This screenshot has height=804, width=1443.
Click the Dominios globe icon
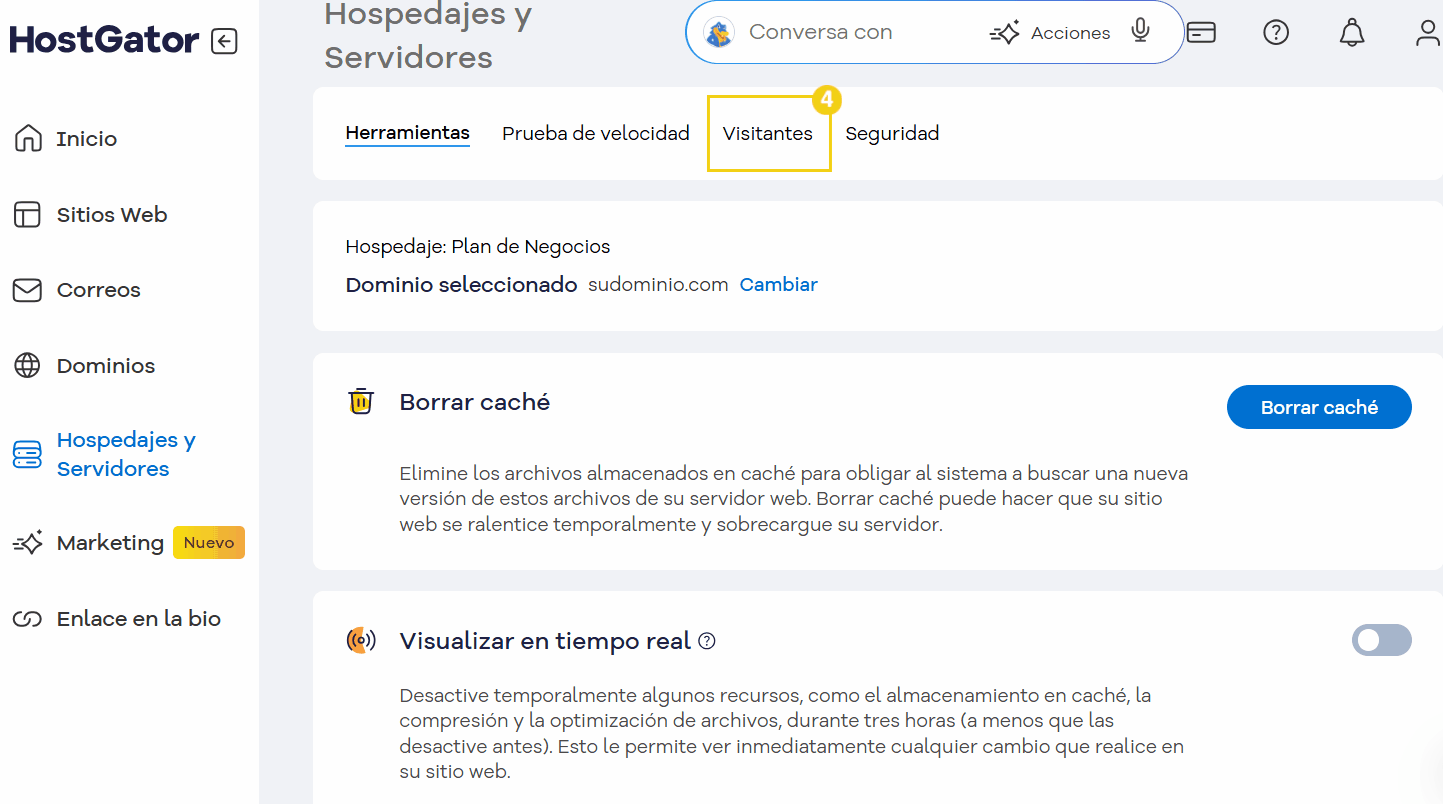coord(27,366)
